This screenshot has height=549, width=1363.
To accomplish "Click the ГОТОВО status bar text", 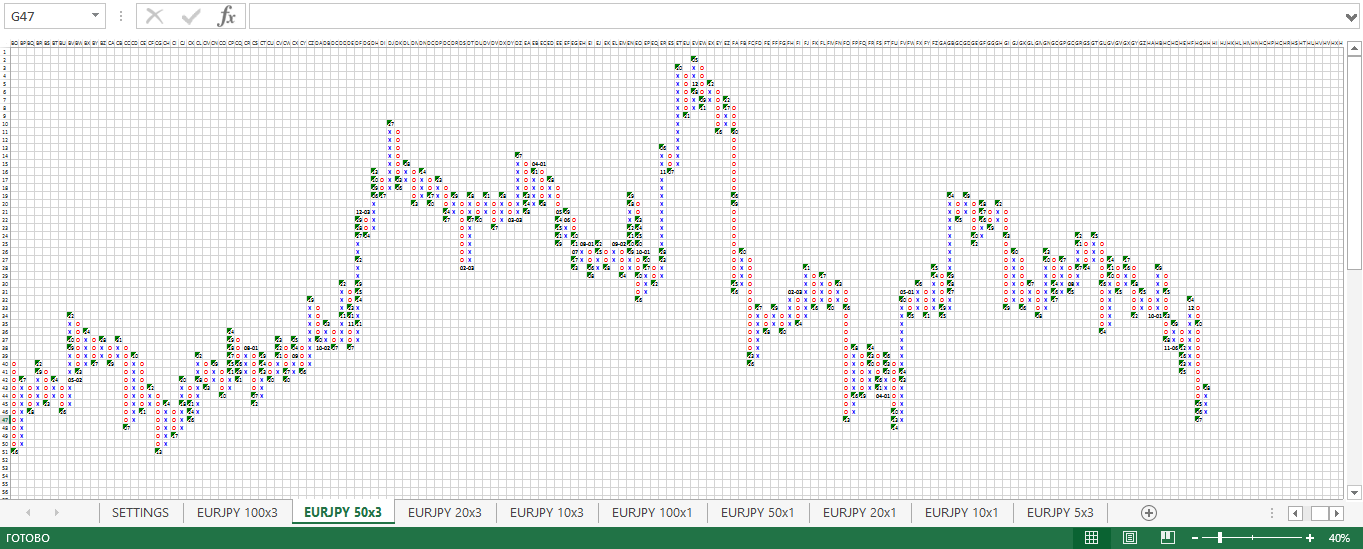I will [27, 538].
